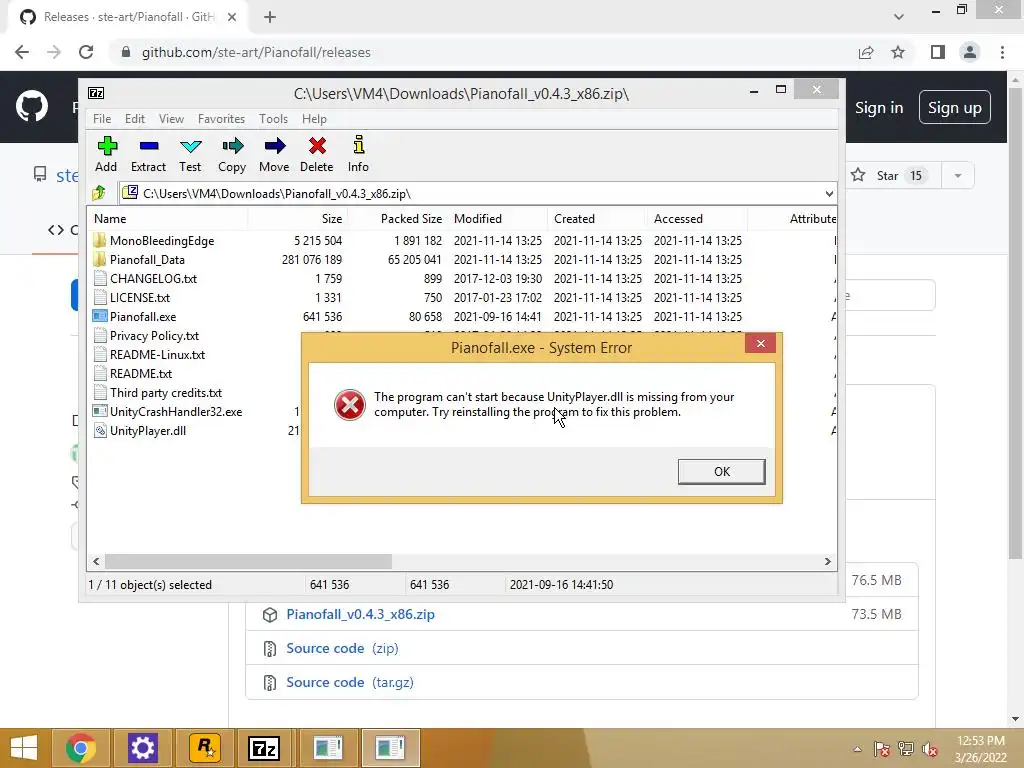
Task: Download Source code (zip) link
Action: 342,648
